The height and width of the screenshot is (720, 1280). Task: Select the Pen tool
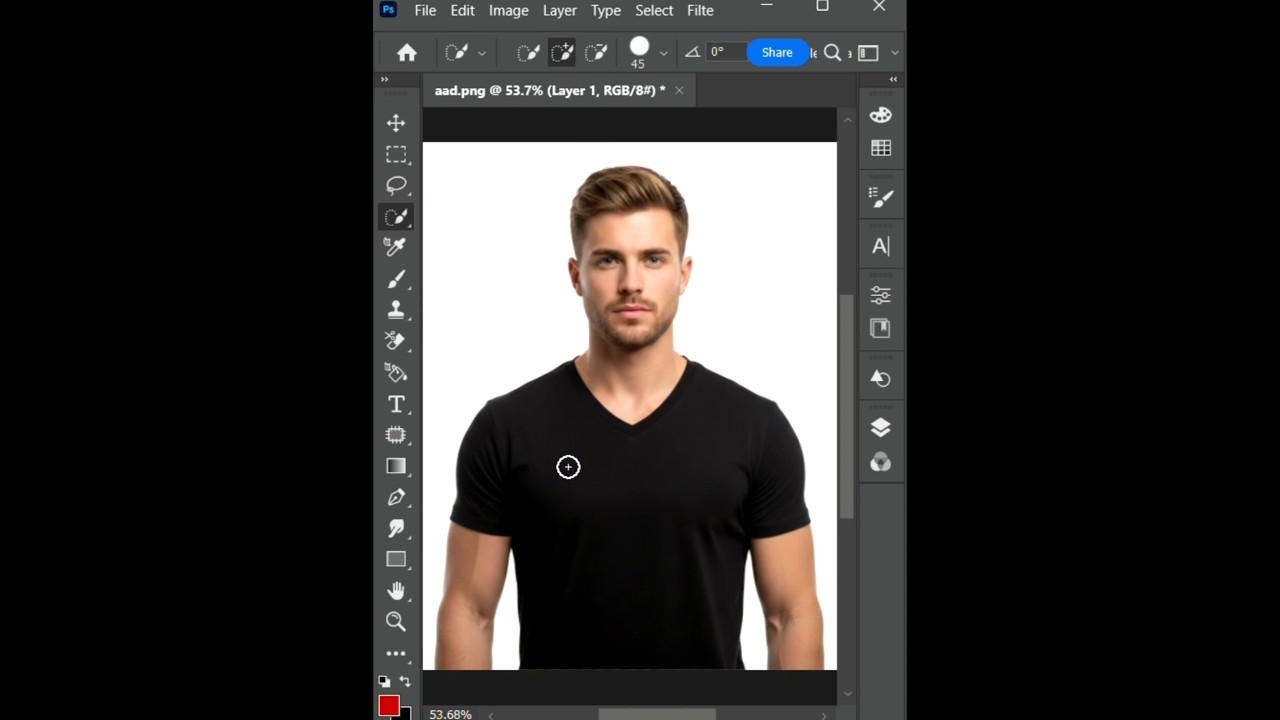pyautogui.click(x=396, y=497)
